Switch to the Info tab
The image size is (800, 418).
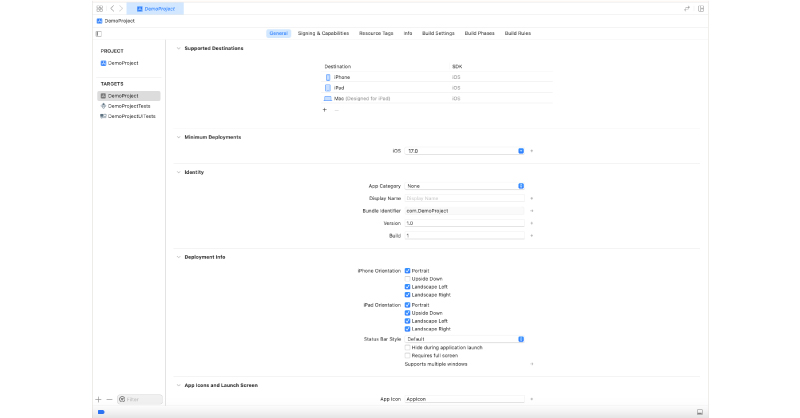408,33
